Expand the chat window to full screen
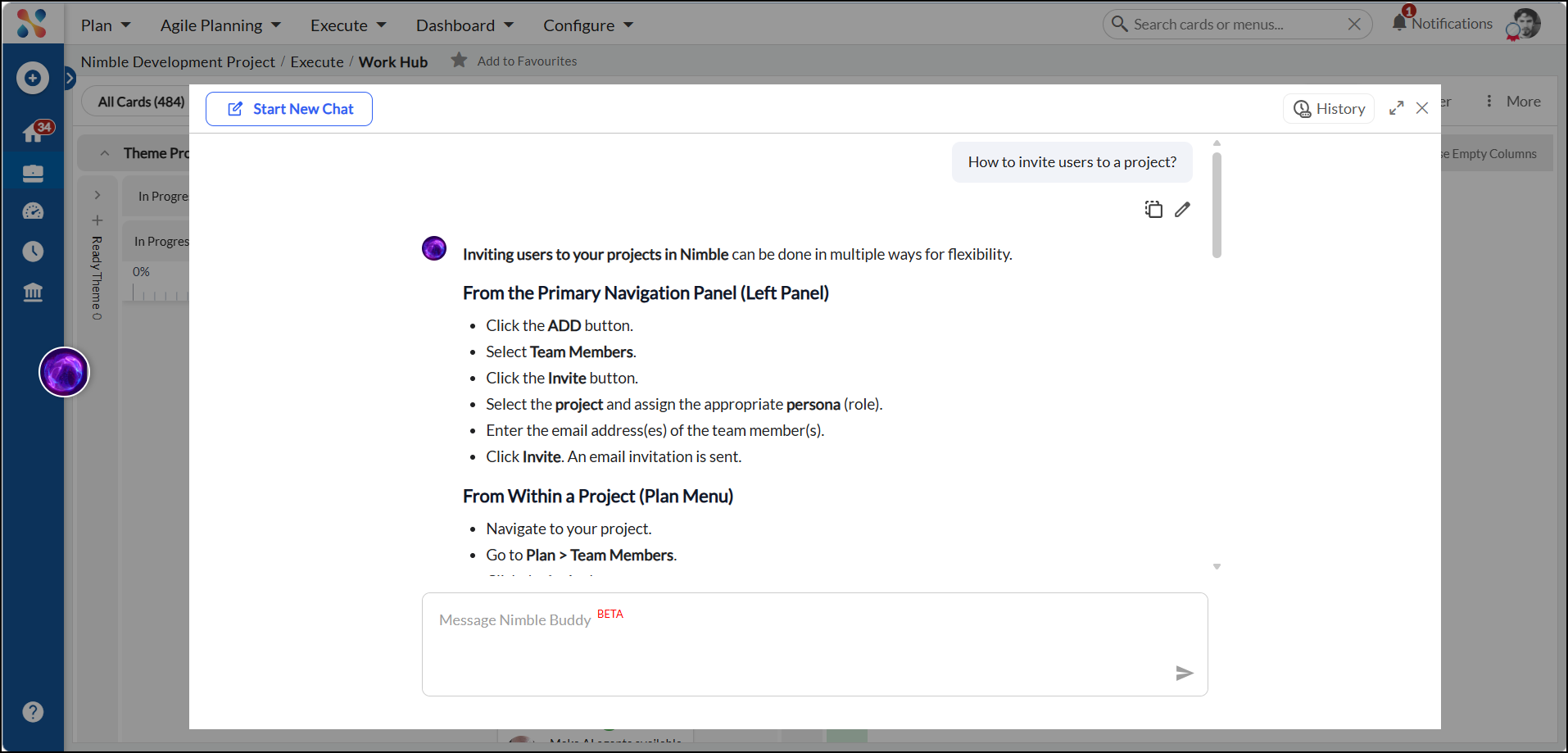1568x753 pixels. coord(1396,108)
